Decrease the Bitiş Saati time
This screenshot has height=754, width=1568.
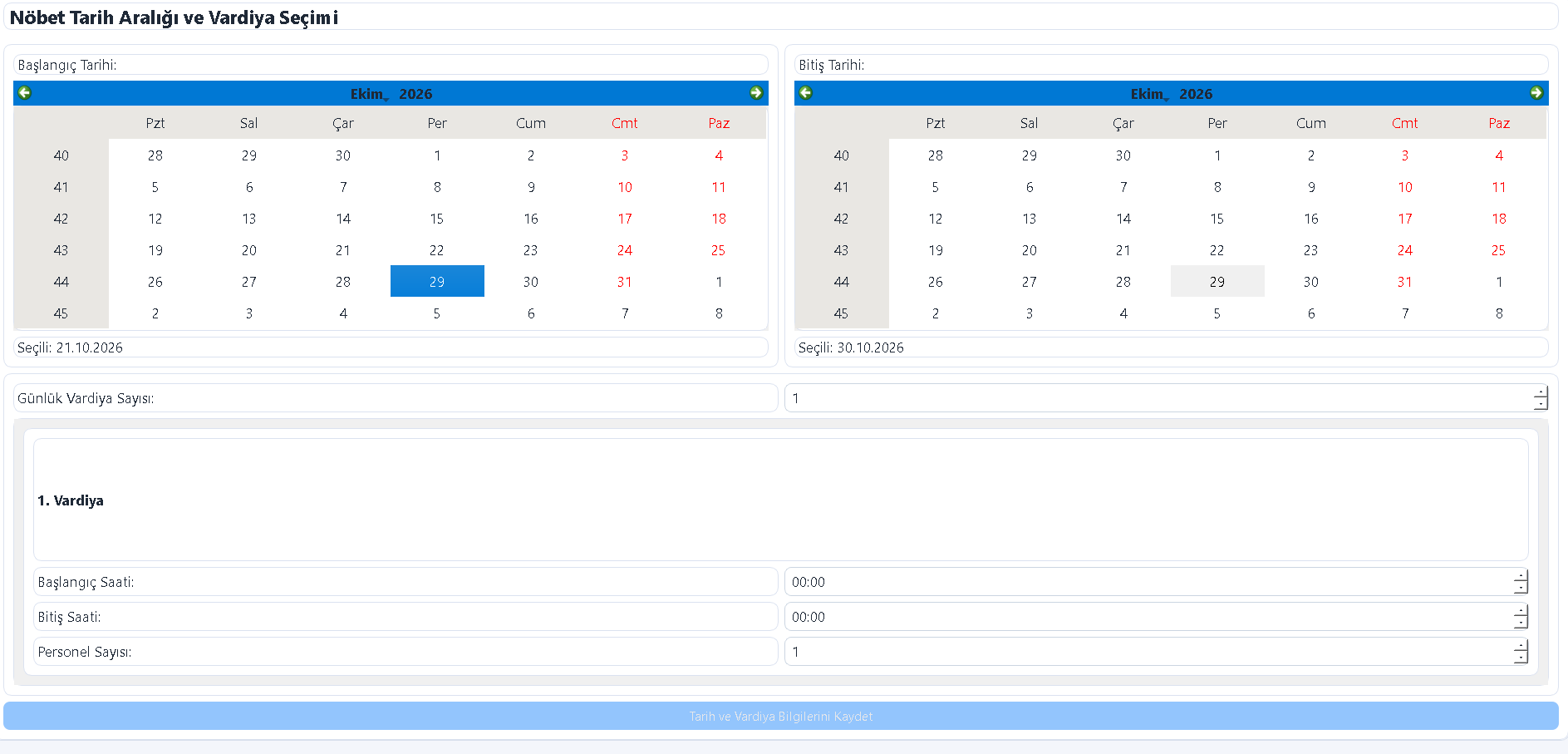1521,623
